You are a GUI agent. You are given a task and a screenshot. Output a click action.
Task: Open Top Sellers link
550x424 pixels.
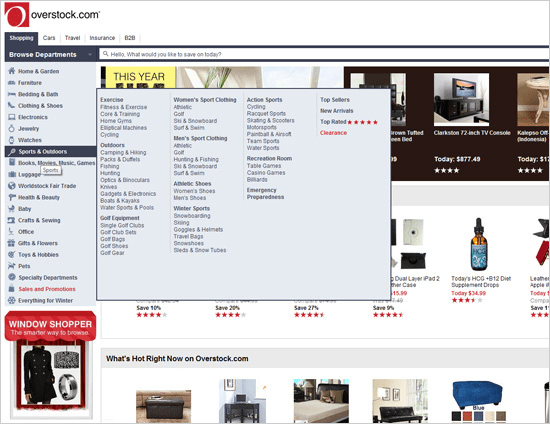tap(335, 100)
